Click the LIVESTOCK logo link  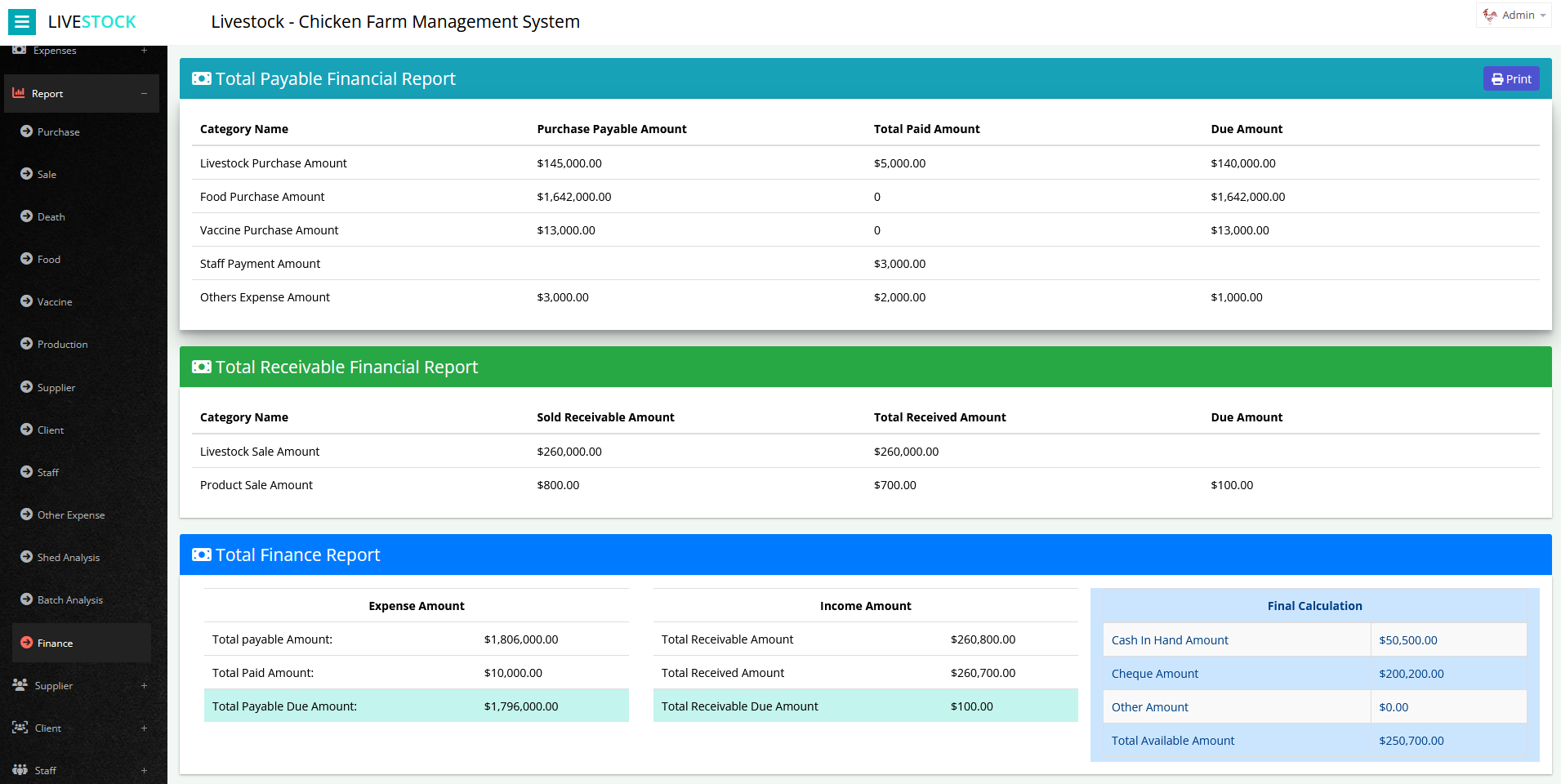pos(91,22)
